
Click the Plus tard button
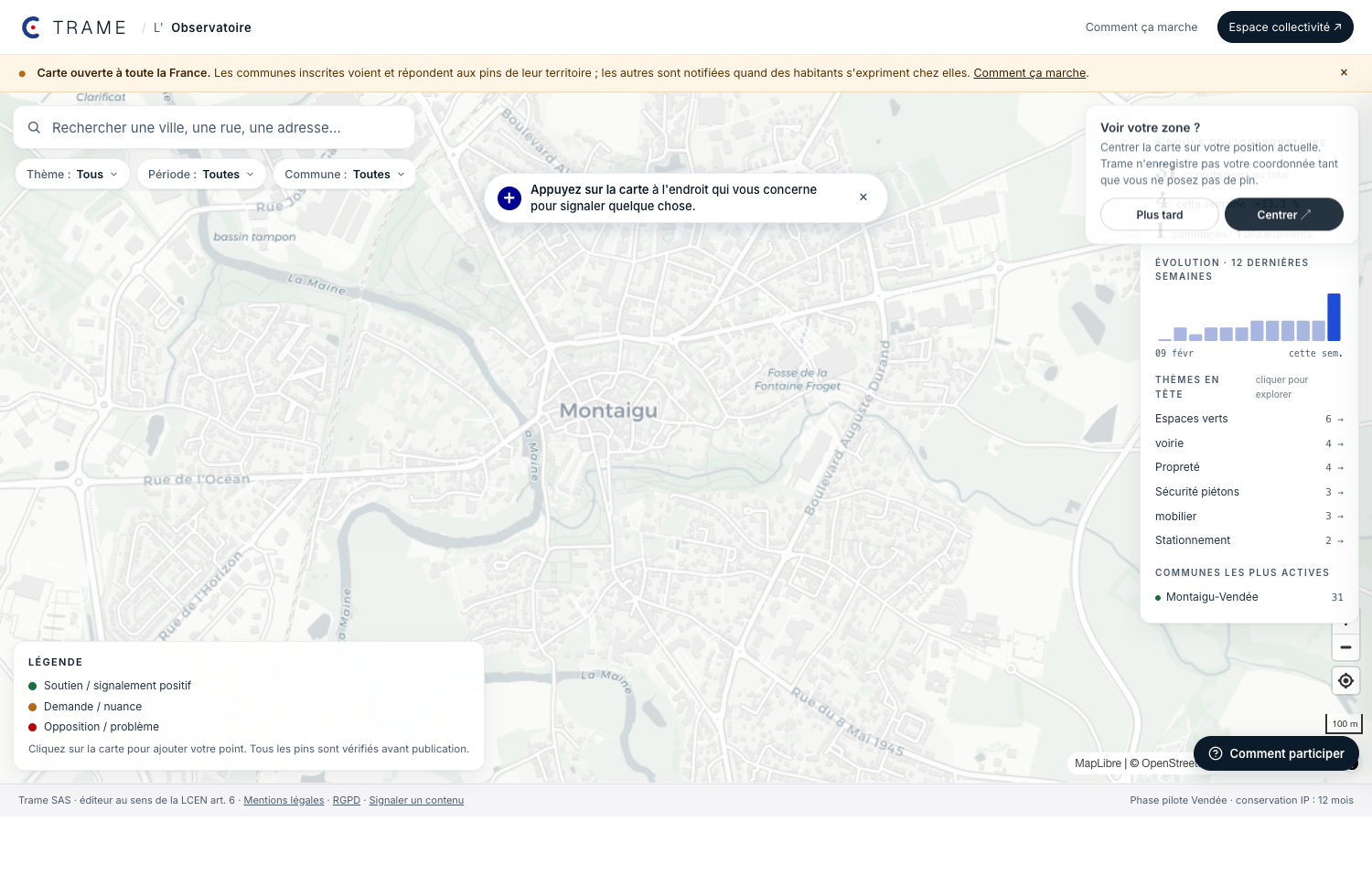[x=1160, y=215]
